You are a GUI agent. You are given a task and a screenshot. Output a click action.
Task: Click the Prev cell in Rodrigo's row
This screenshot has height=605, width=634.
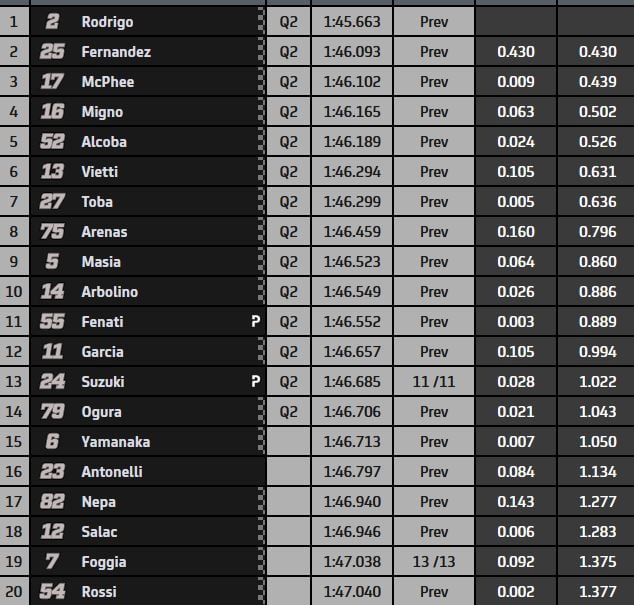434,22
